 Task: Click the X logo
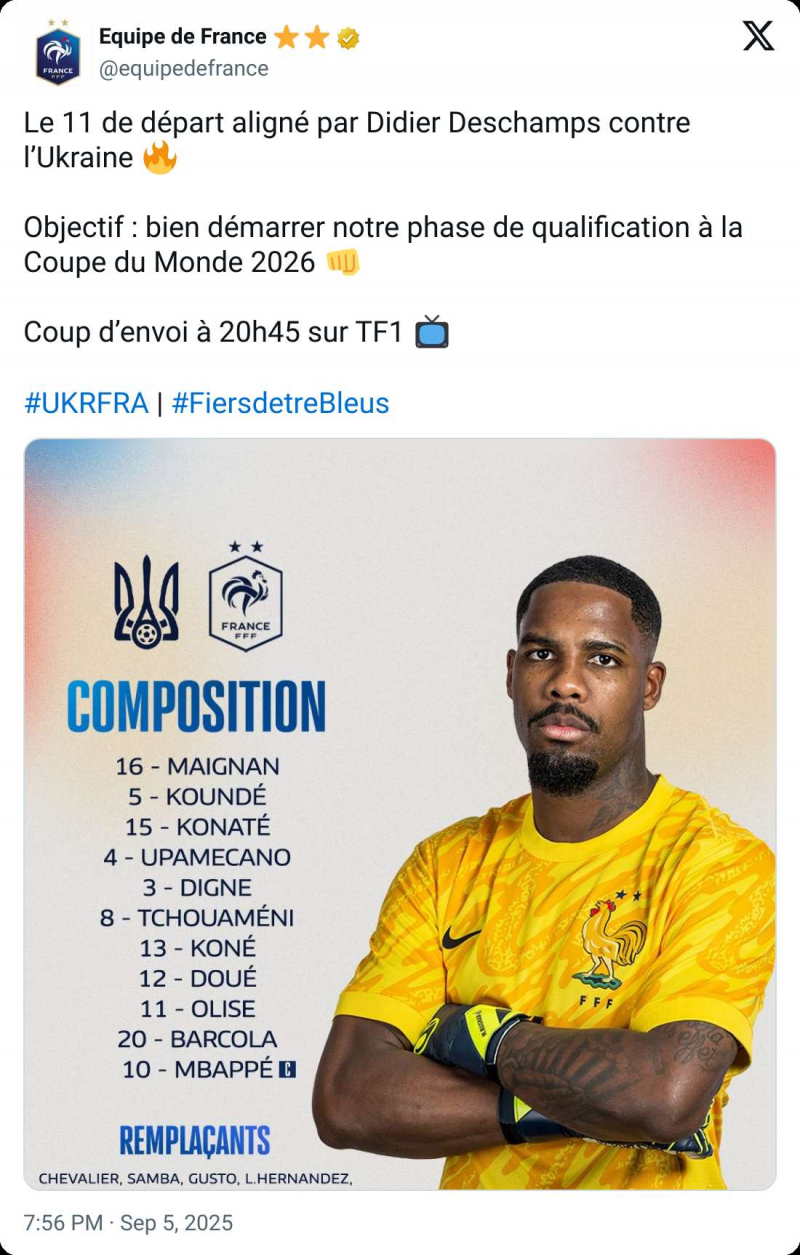pyautogui.click(x=758, y=37)
